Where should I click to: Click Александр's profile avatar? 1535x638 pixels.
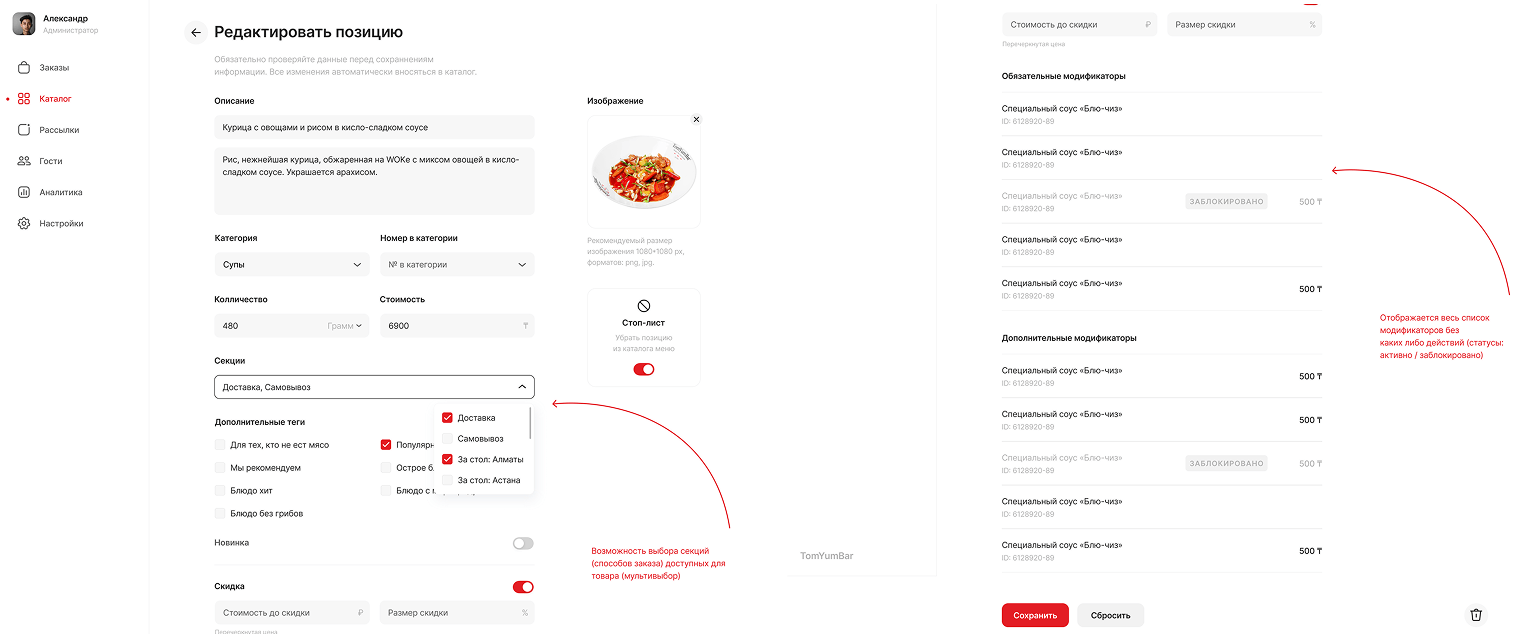[x=24, y=23]
